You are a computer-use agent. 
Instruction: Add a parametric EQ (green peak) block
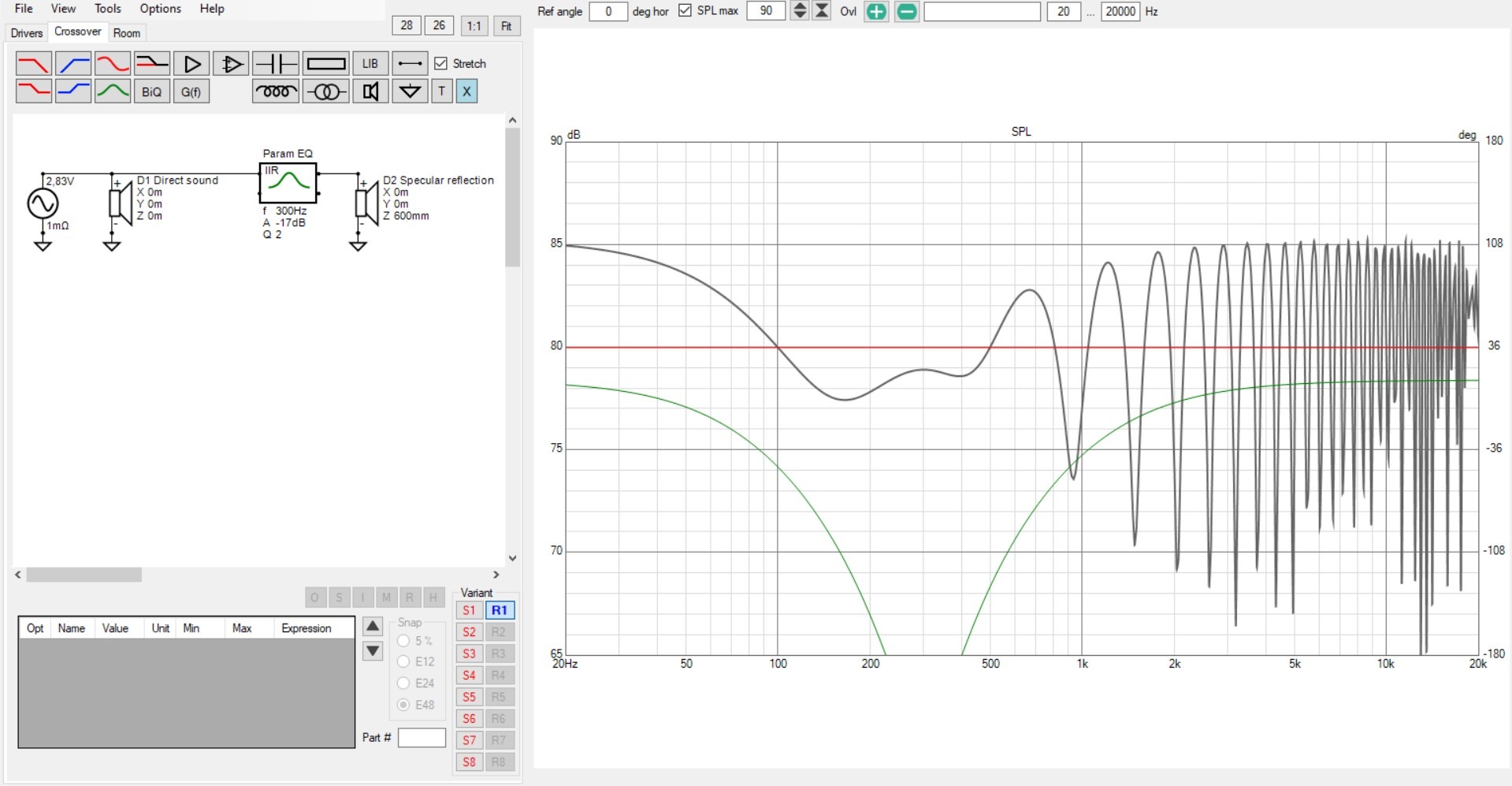[x=113, y=91]
